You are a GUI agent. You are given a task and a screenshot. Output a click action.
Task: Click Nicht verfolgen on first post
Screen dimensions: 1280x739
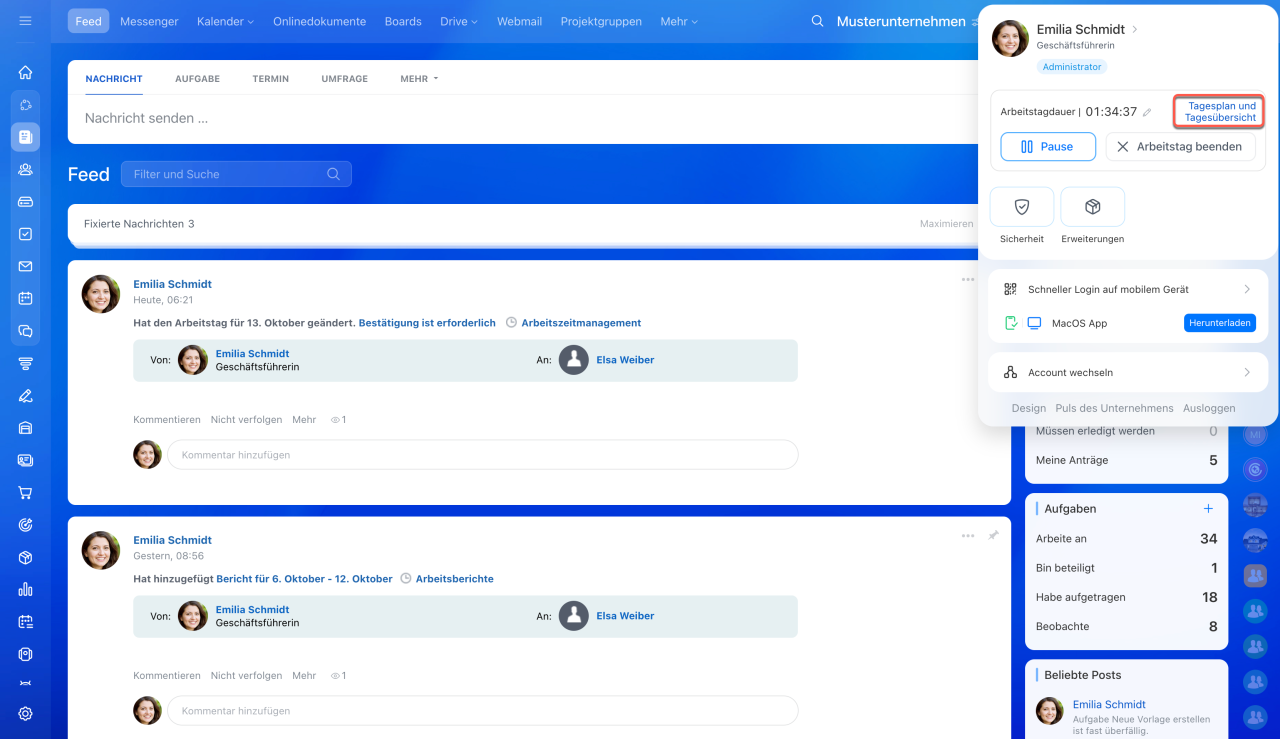click(x=246, y=420)
